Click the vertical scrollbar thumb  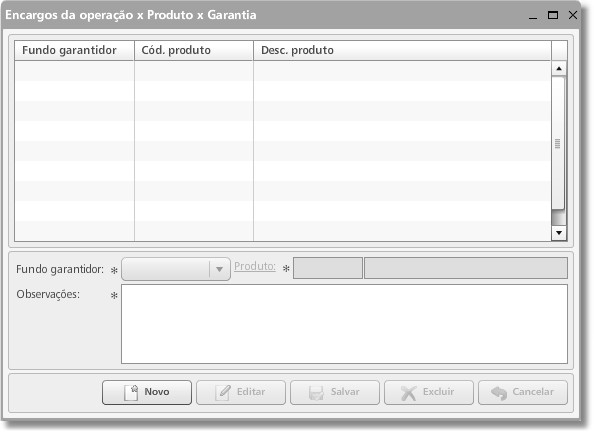558,143
